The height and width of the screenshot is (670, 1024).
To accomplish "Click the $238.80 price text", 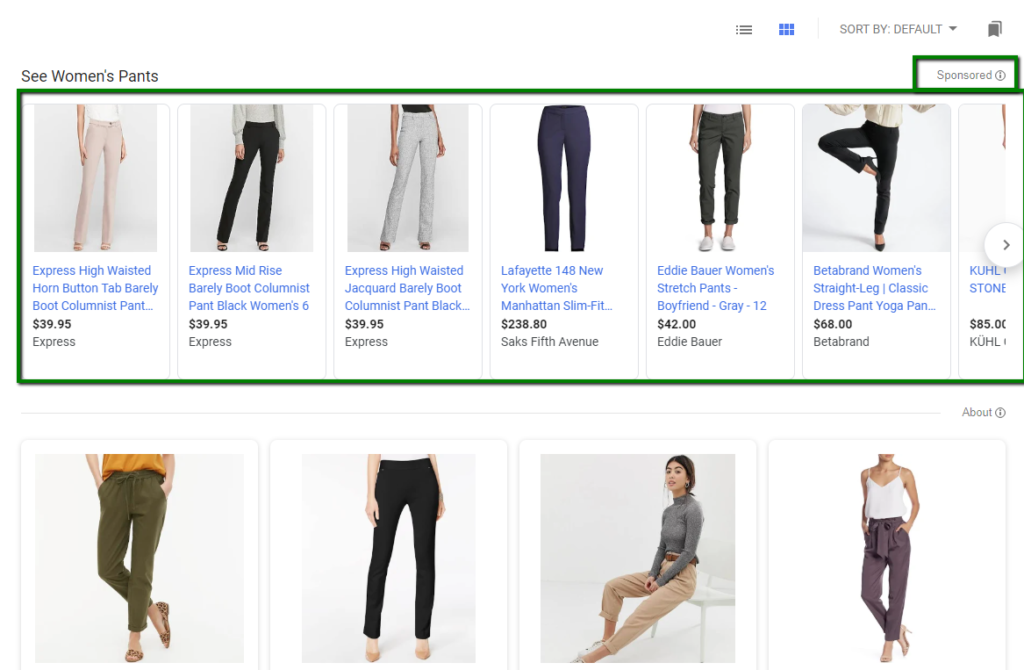I will 524,324.
